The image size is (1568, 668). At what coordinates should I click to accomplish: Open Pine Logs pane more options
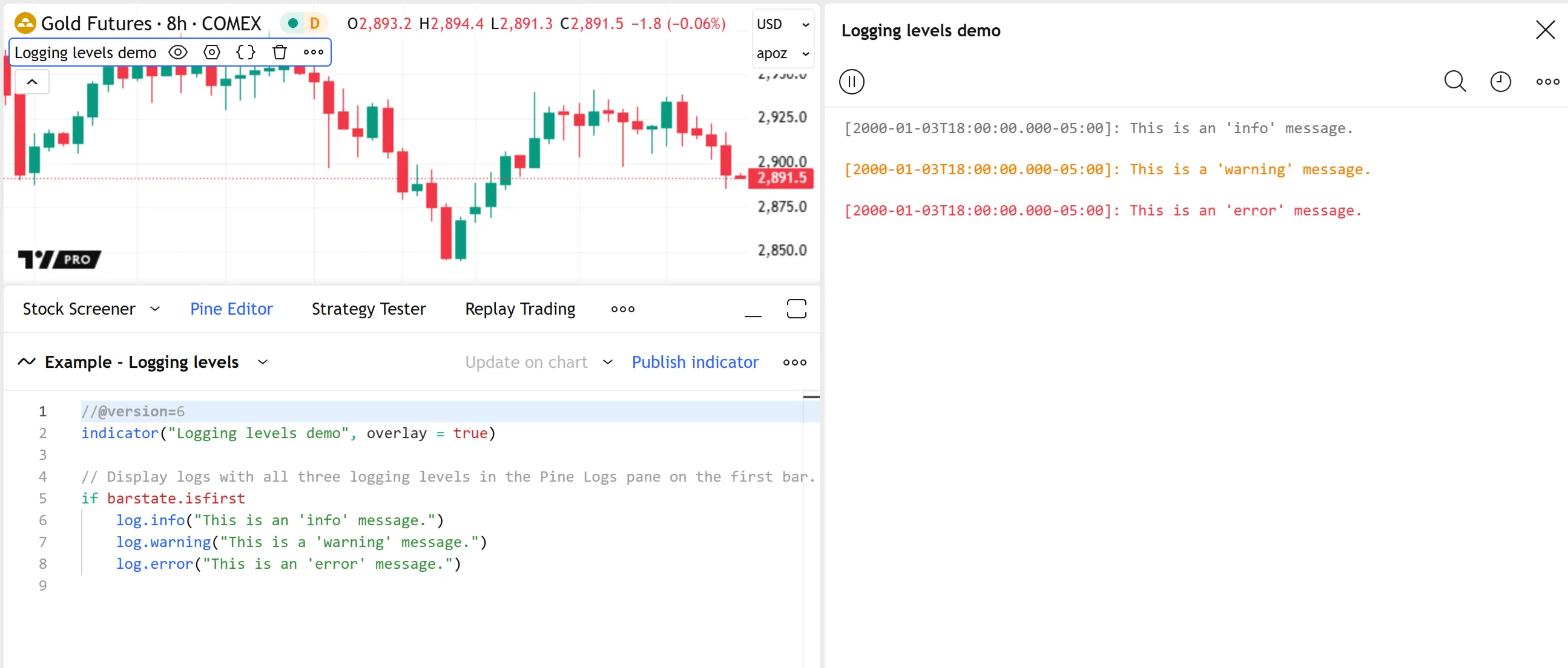1547,82
